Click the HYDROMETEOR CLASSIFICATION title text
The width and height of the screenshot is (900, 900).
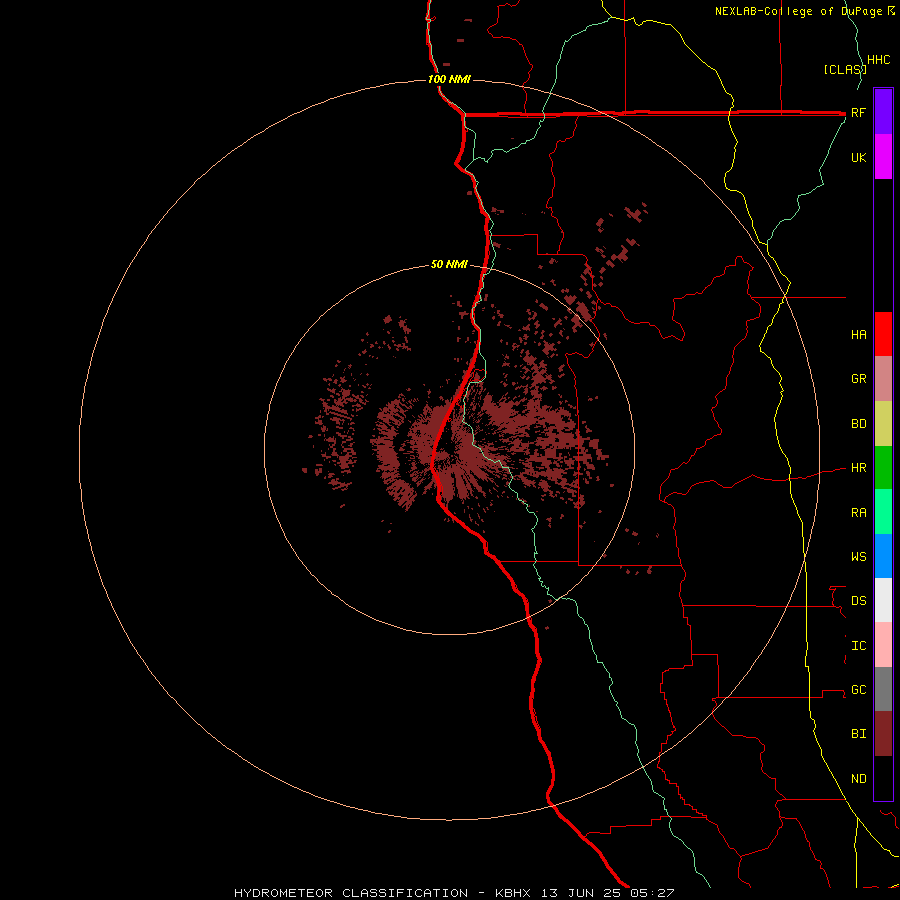[x=351, y=893]
